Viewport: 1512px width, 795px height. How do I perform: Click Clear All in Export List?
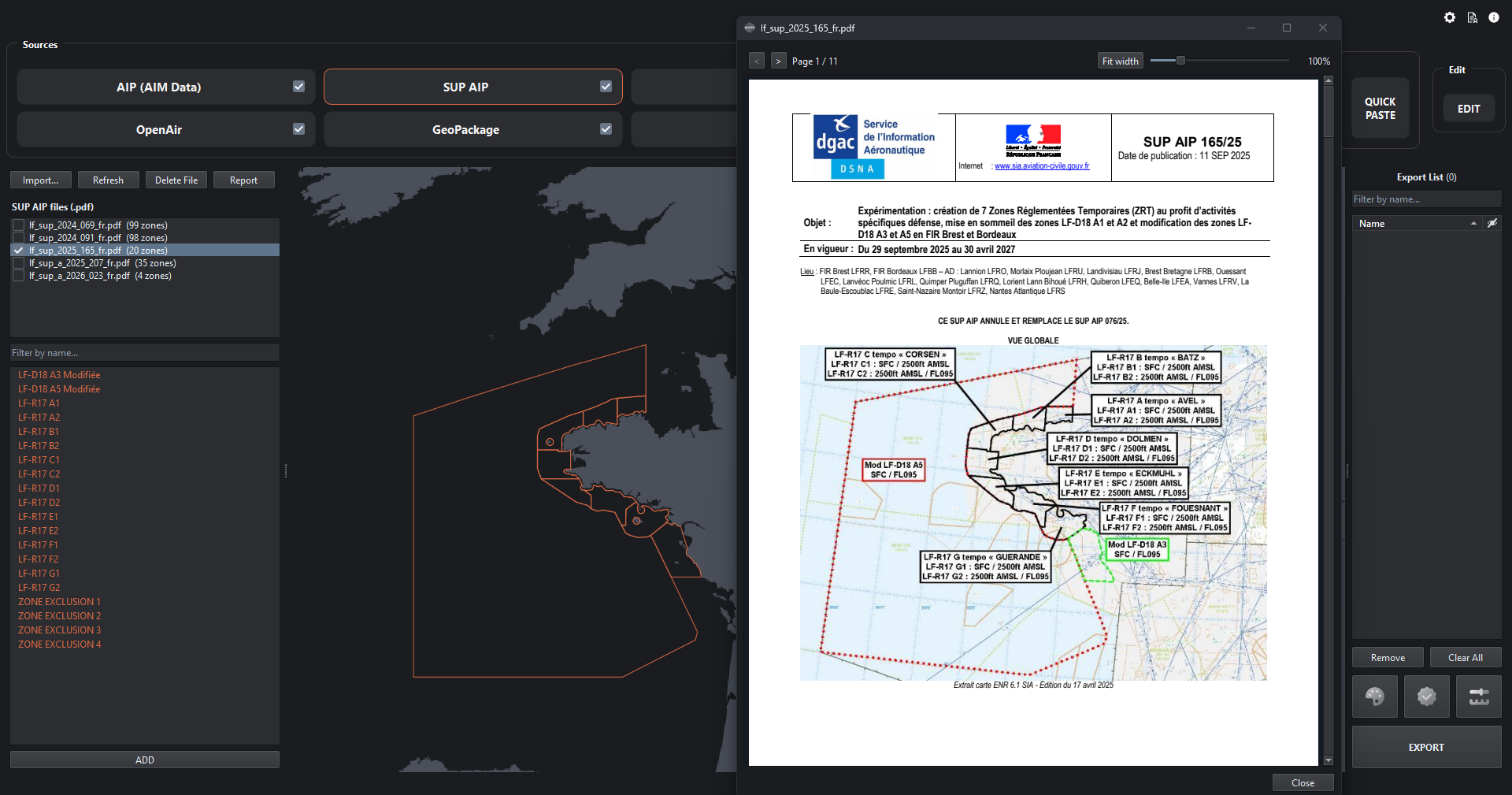click(x=1466, y=658)
